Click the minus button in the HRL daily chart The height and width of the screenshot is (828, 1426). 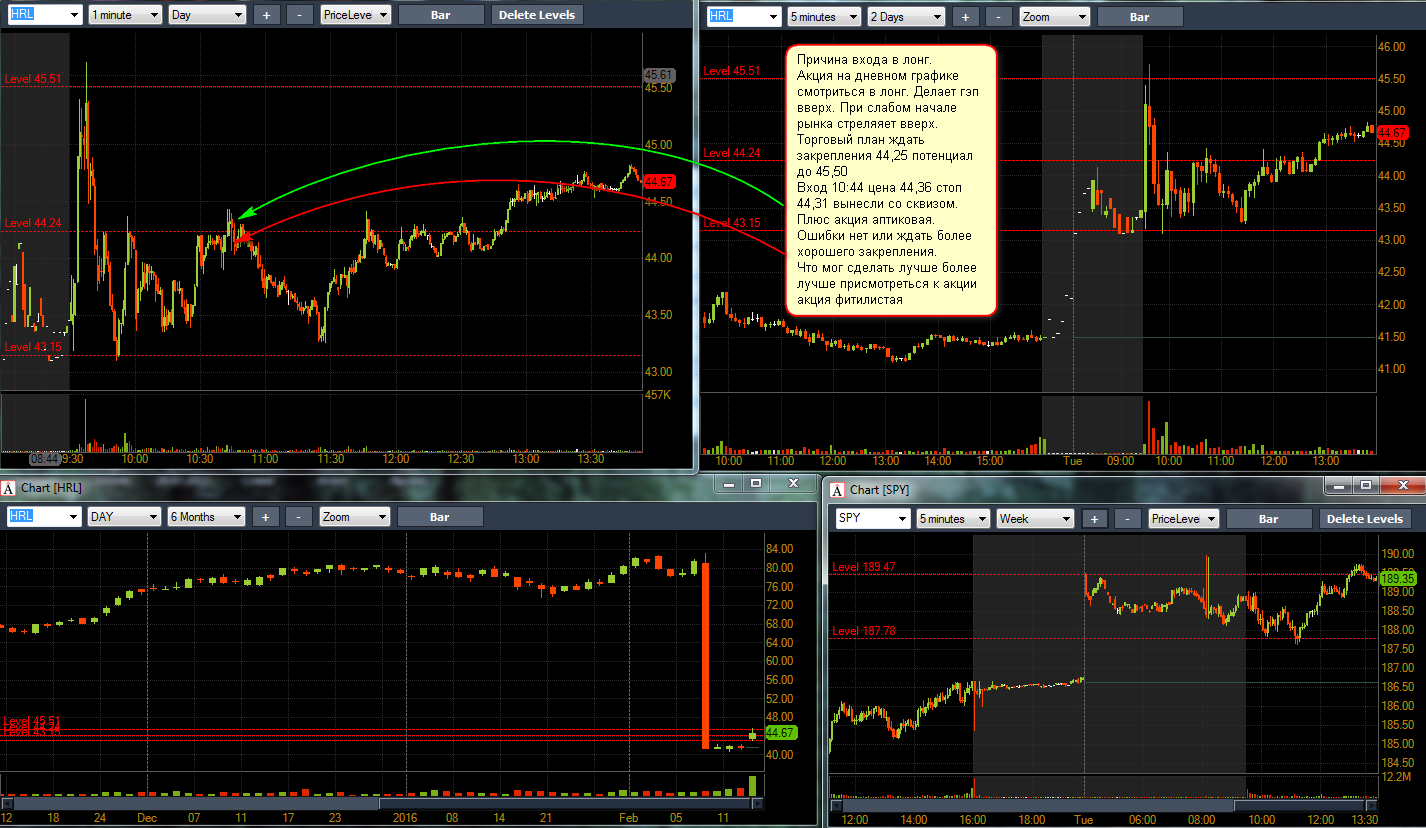(299, 517)
